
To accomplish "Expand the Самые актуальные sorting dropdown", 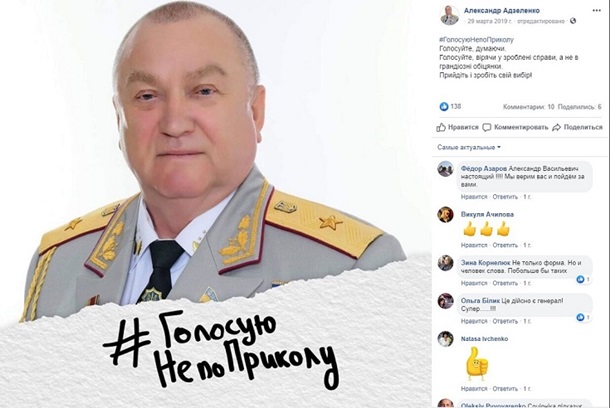I will click(469, 147).
